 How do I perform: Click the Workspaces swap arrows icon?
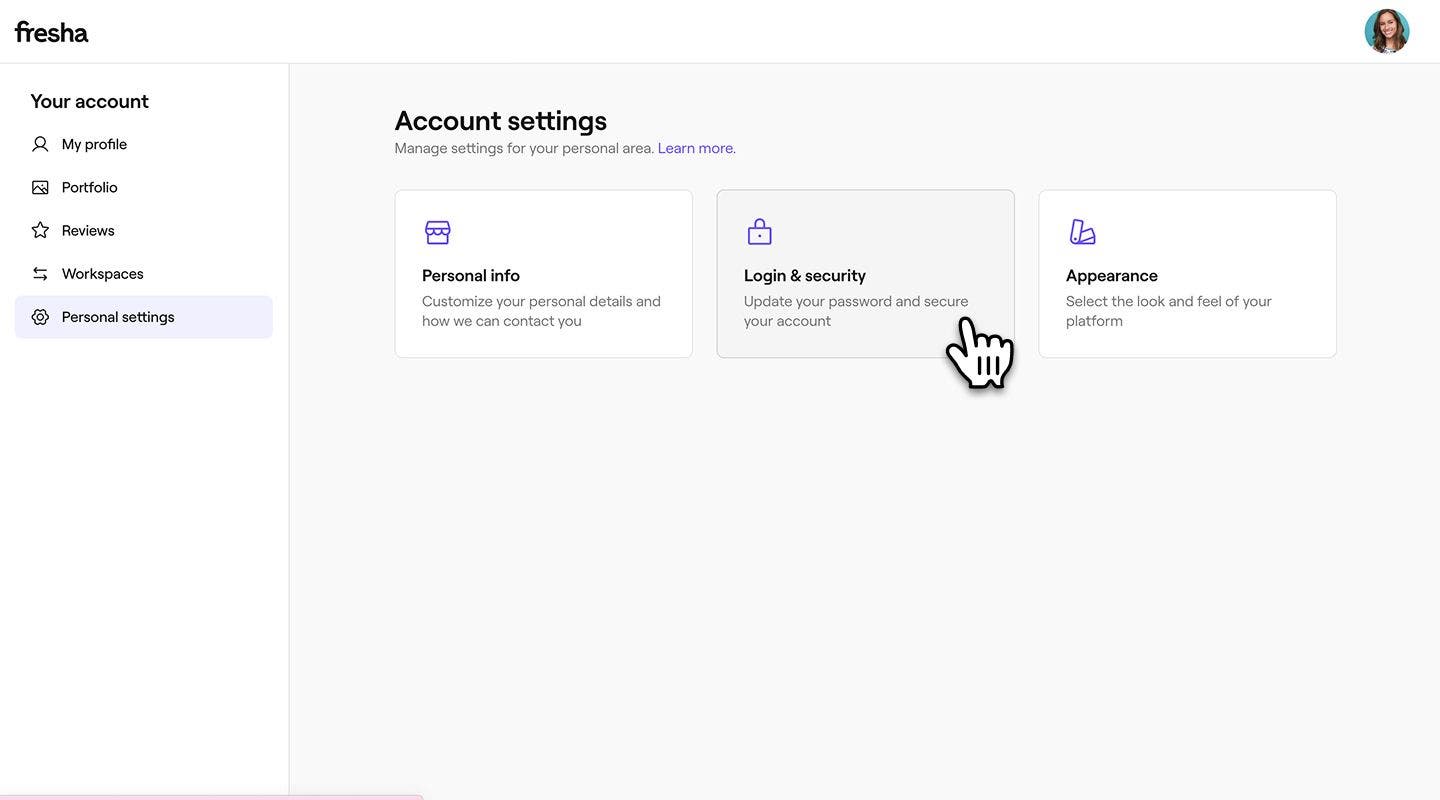[x=40, y=274]
